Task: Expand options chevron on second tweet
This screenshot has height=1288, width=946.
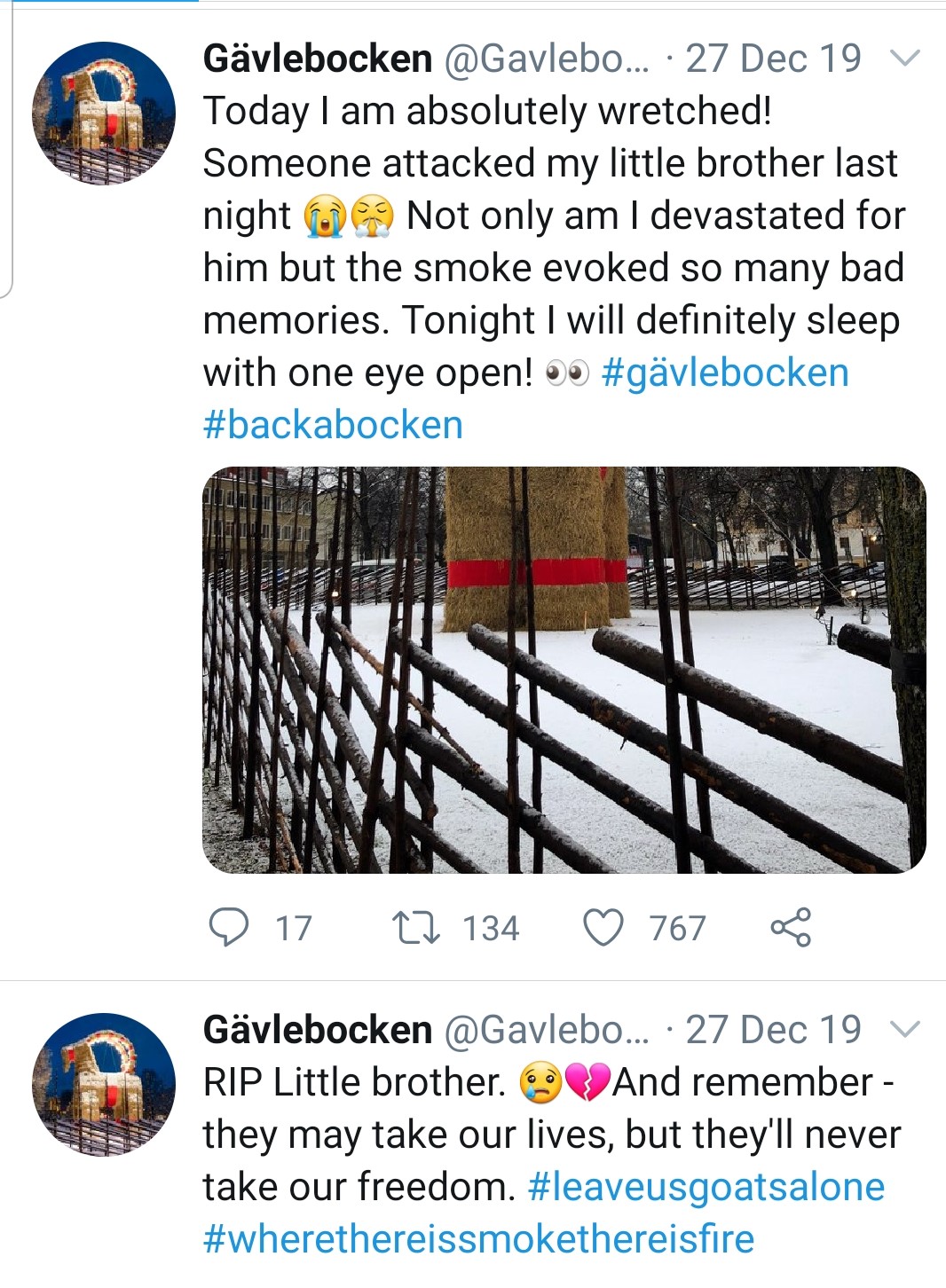Action: 904,1030
